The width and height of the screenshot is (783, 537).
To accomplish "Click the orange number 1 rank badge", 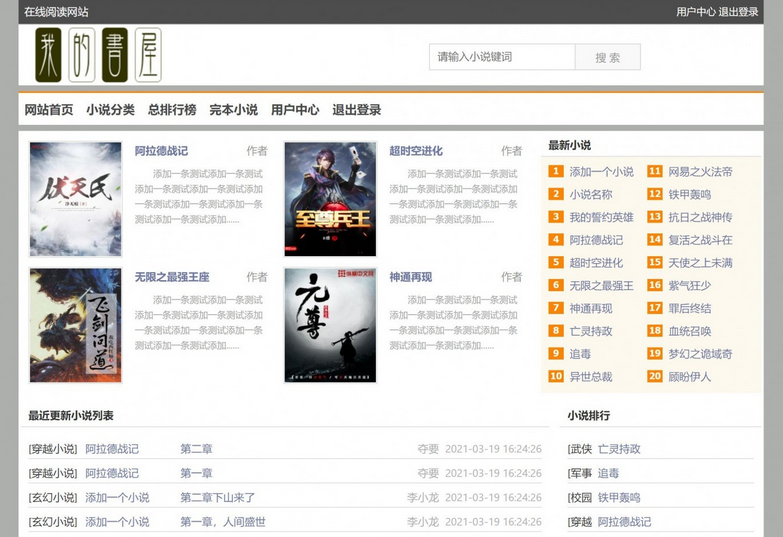I will [x=556, y=171].
